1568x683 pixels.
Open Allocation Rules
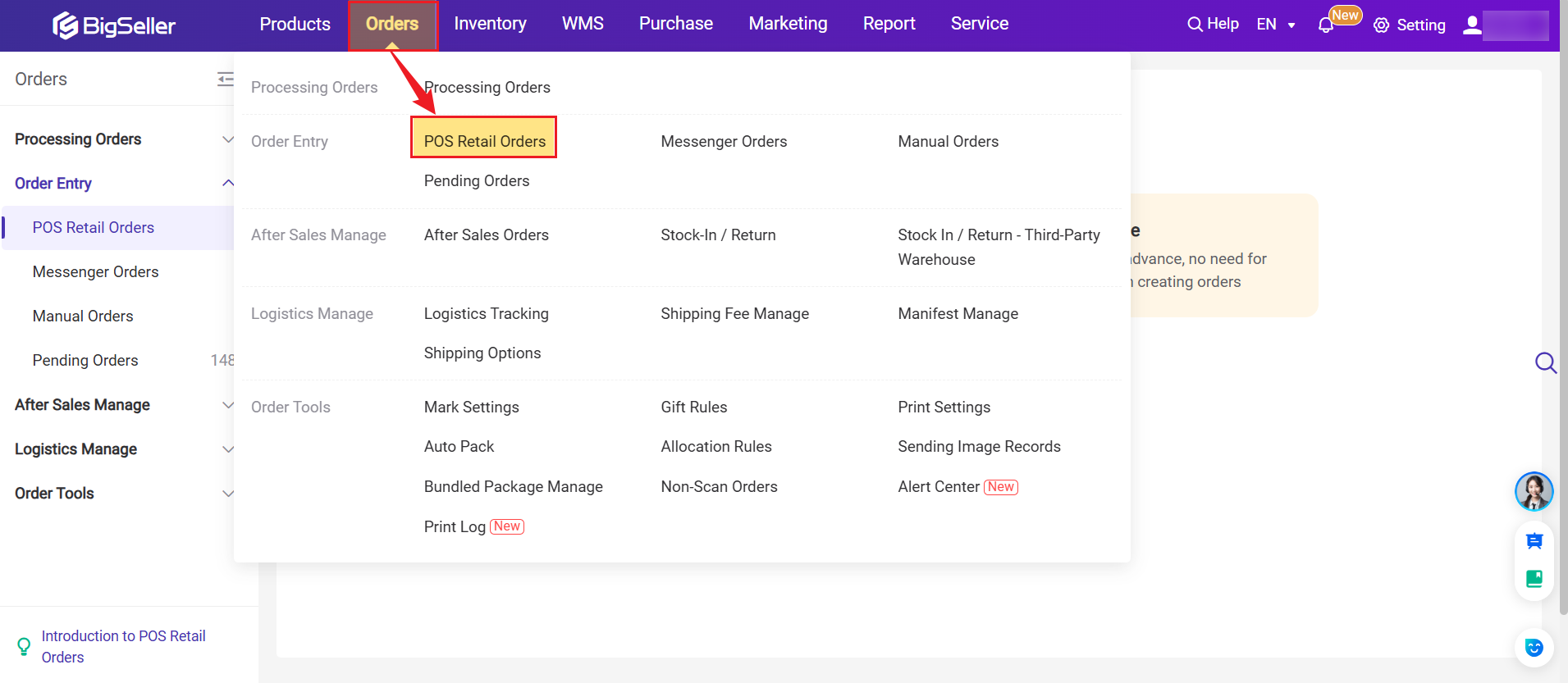coord(716,446)
